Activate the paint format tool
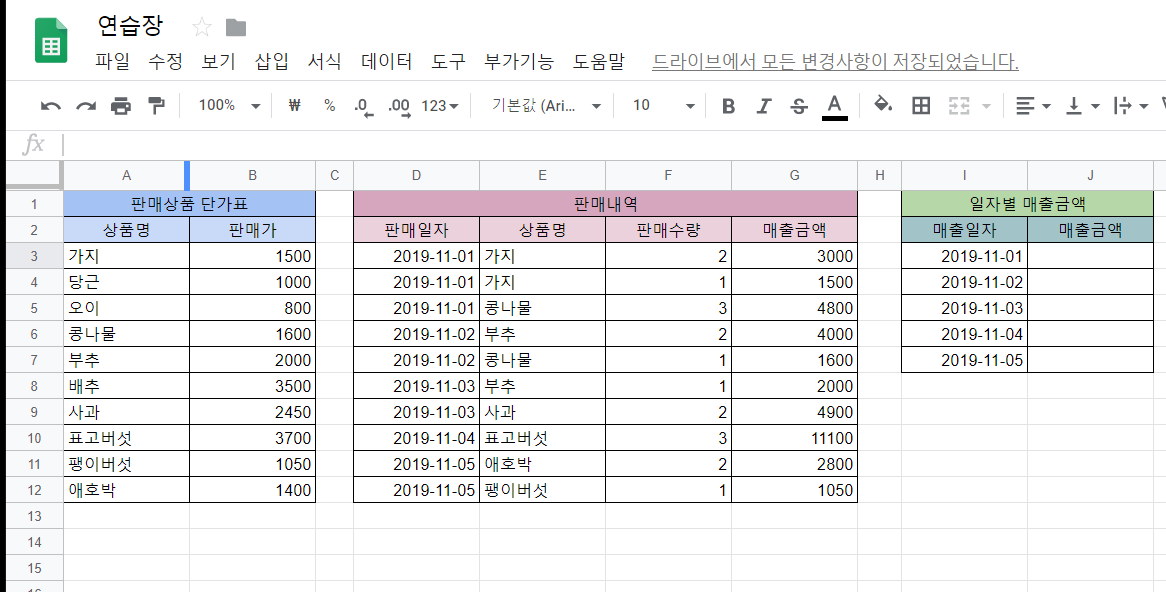Screen dimensions: 1166x592 click(156, 106)
